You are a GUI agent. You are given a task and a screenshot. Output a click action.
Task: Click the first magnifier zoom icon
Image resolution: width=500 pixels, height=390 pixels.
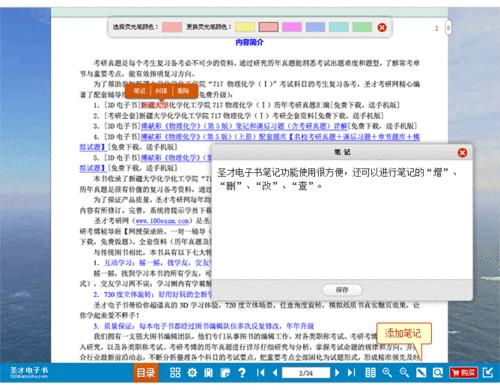pyautogui.click(x=387, y=373)
